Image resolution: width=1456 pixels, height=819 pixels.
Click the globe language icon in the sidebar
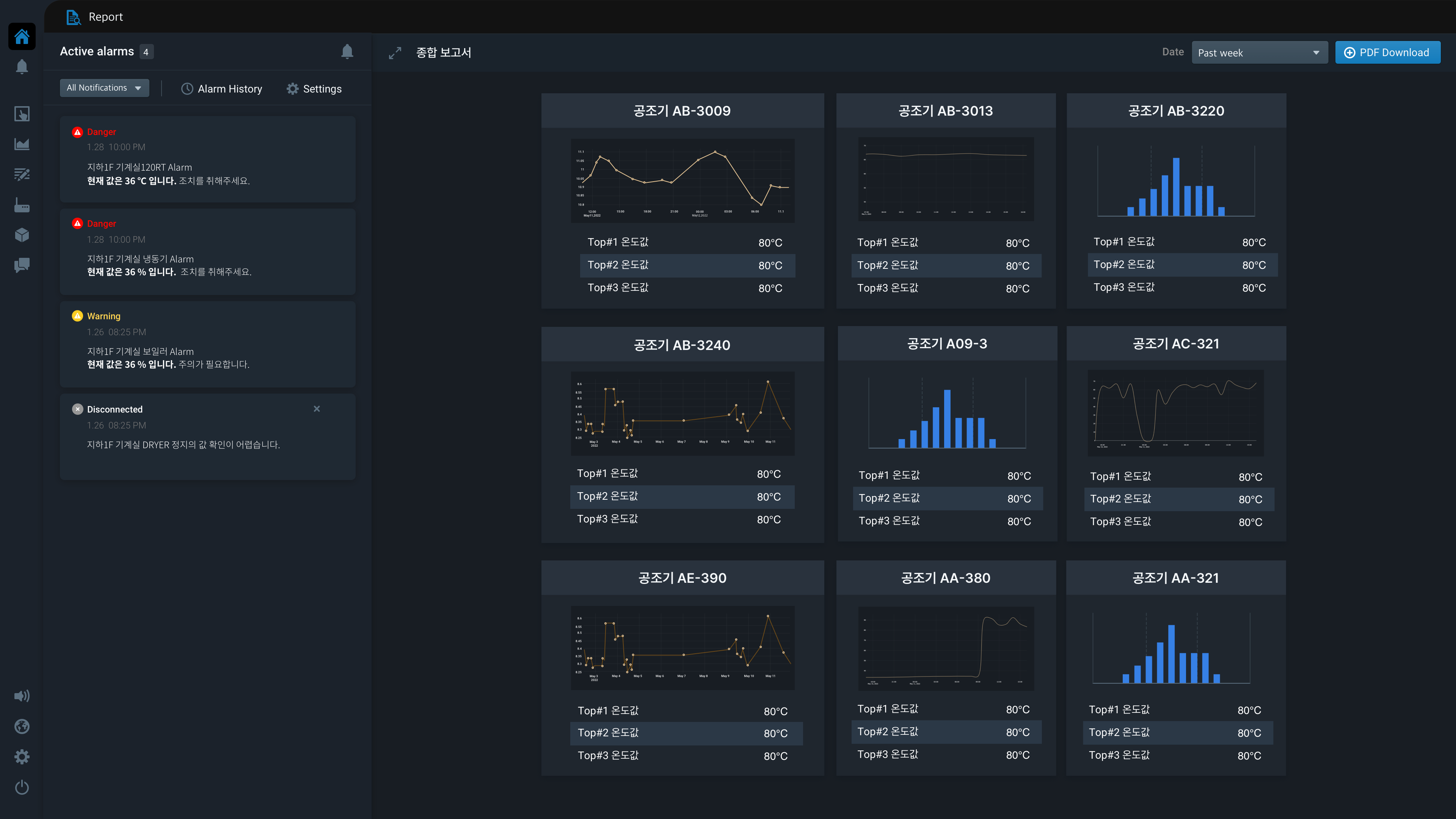(x=22, y=726)
